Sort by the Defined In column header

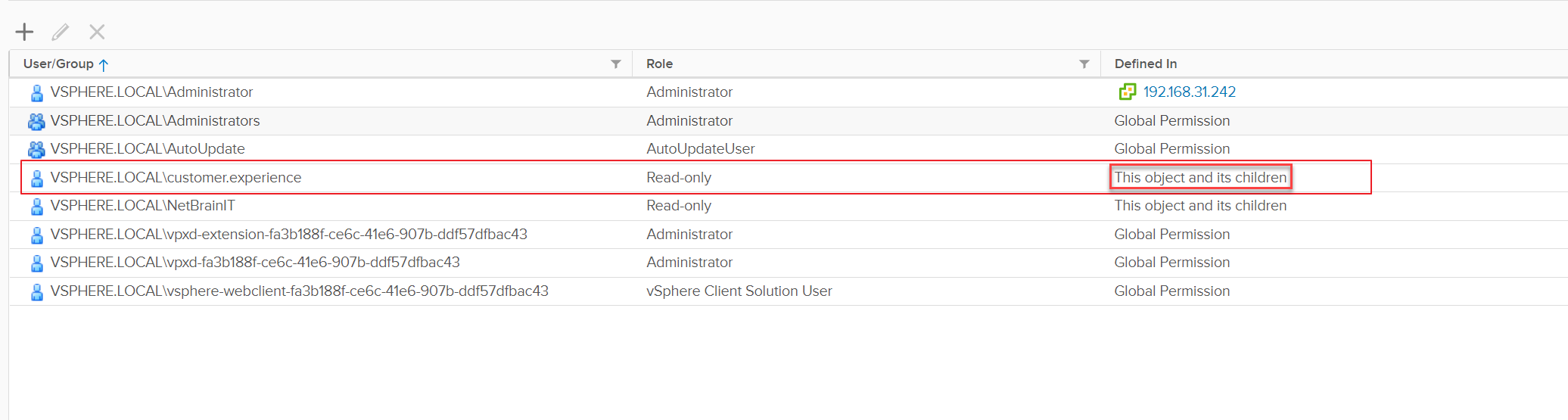pos(1145,64)
